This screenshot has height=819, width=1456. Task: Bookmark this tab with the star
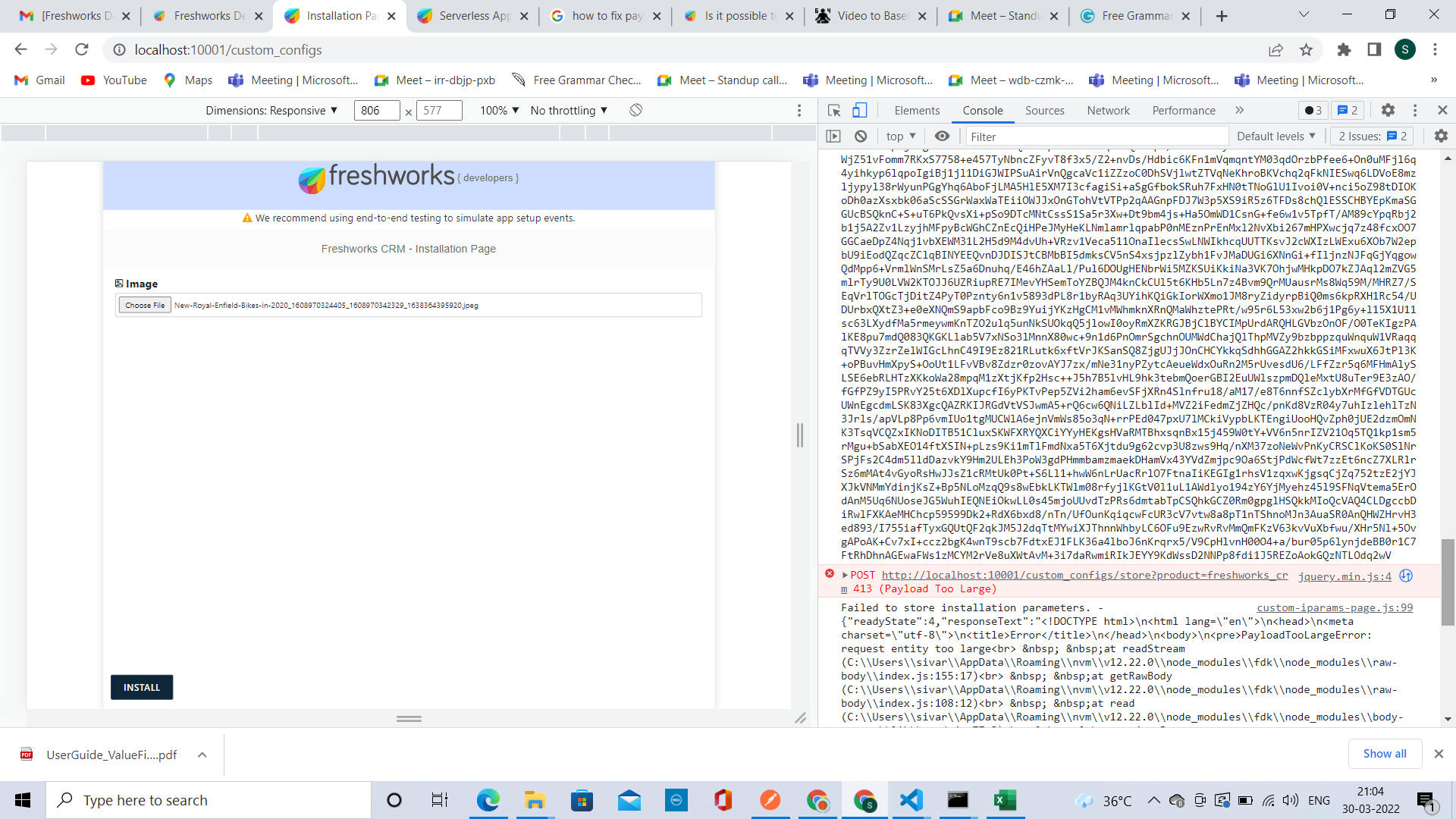point(1306,50)
